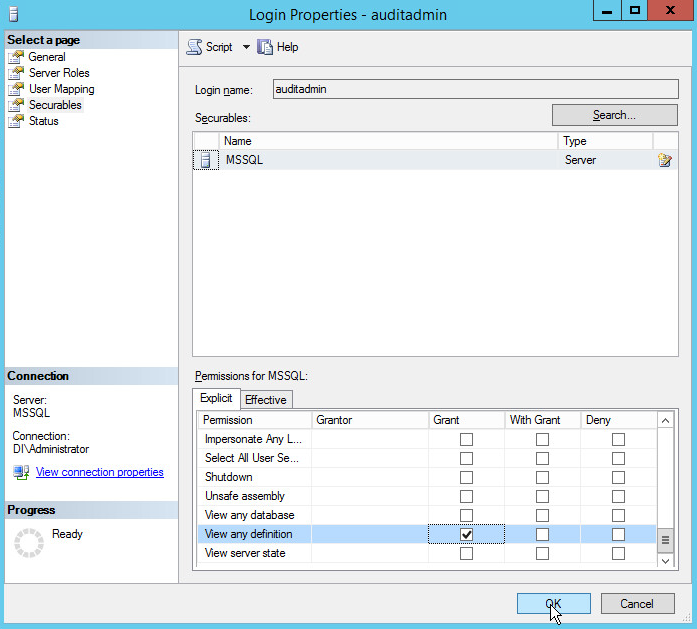Click the Status page icon
Viewport: 697px width, 629px height.
[16, 121]
